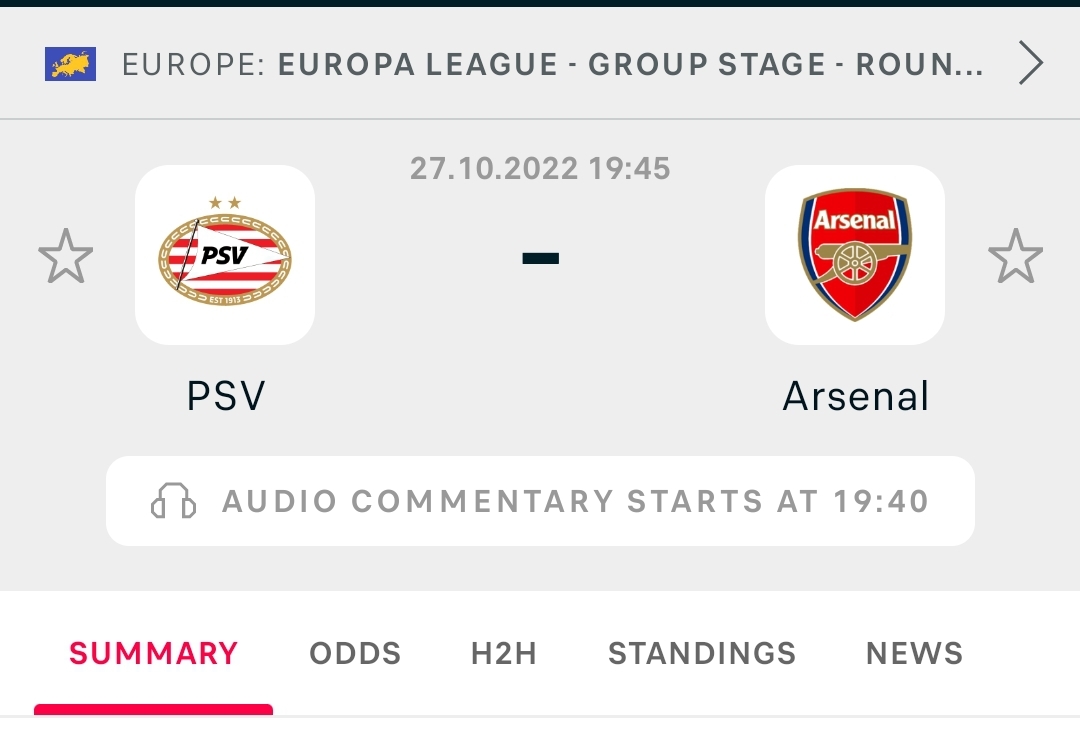The height and width of the screenshot is (730, 1080).
Task: Select the Summary tab
Action: click(153, 654)
